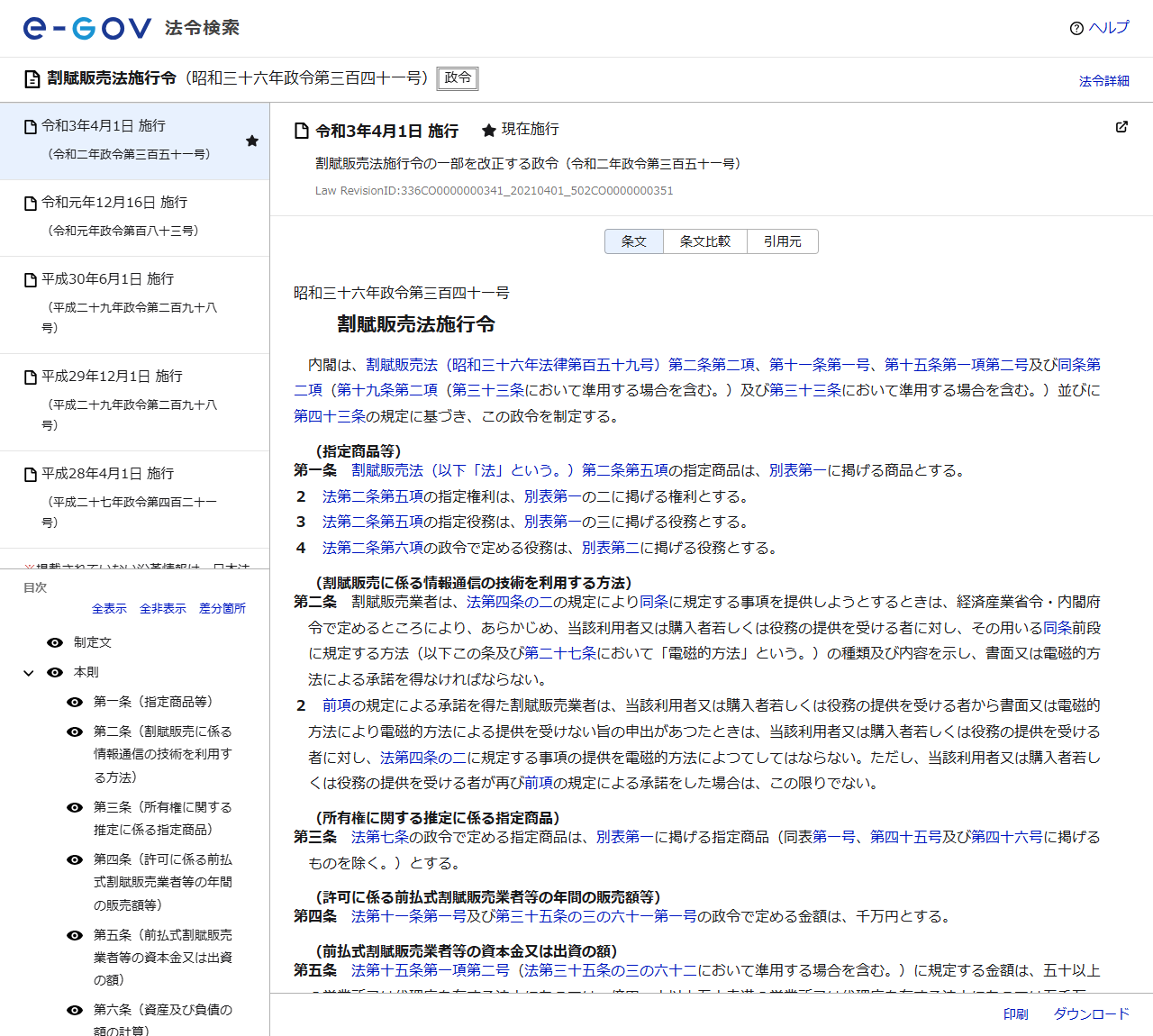The height and width of the screenshot is (1036, 1153).
Task: Toggle eye icon for 第五条 in contents
Action: click(75, 935)
